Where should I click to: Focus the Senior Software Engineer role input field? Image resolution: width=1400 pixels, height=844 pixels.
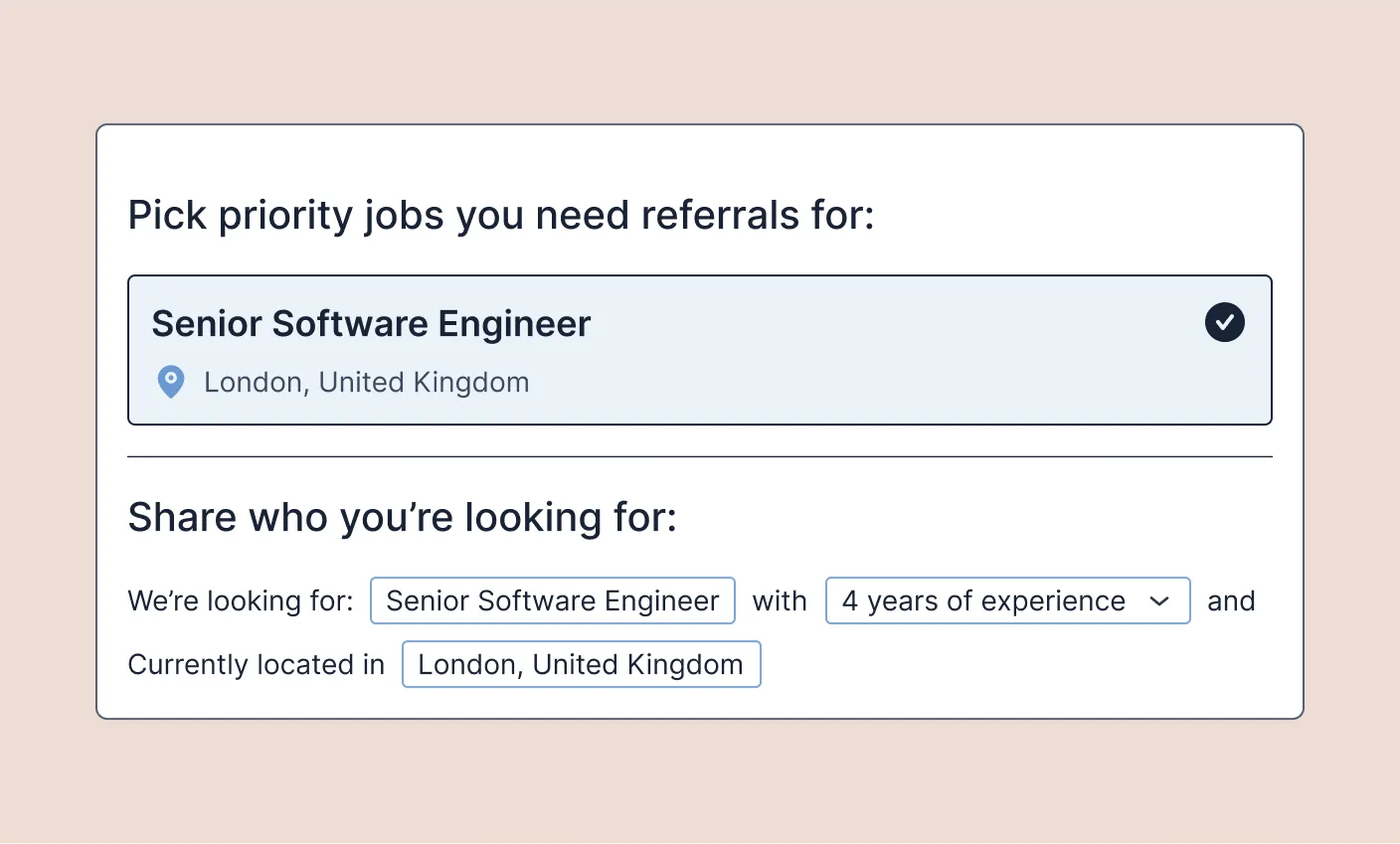pyautogui.click(x=552, y=600)
